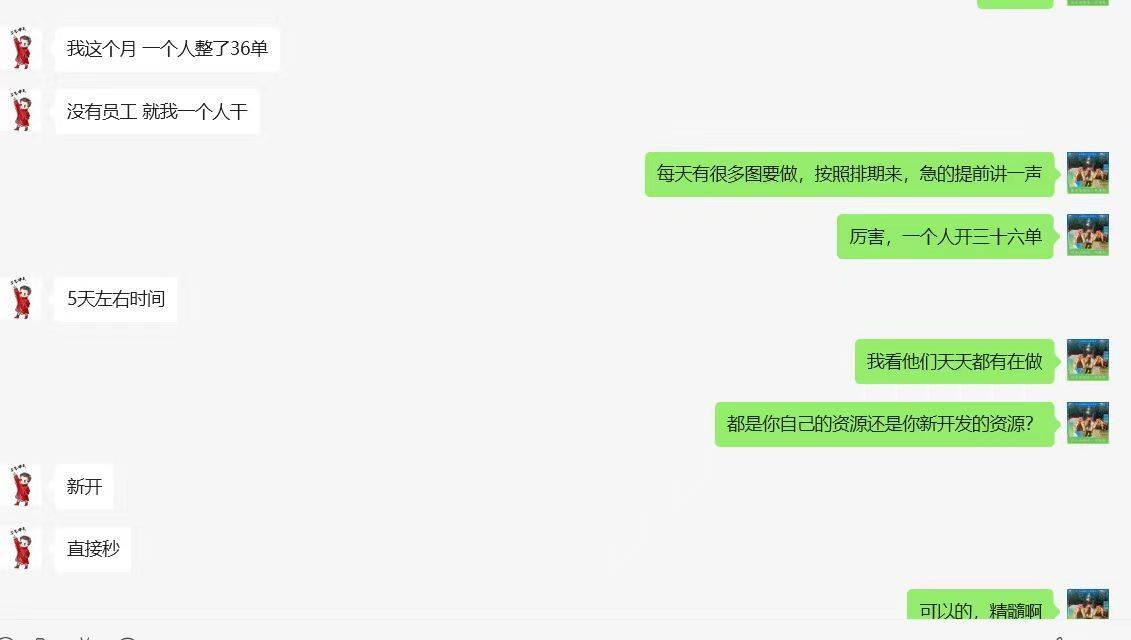This screenshot has height=640, width=1131.
Task: Open contact avatar next to '直接秒'
Action: pyautogui.click(x=21, y=548)
